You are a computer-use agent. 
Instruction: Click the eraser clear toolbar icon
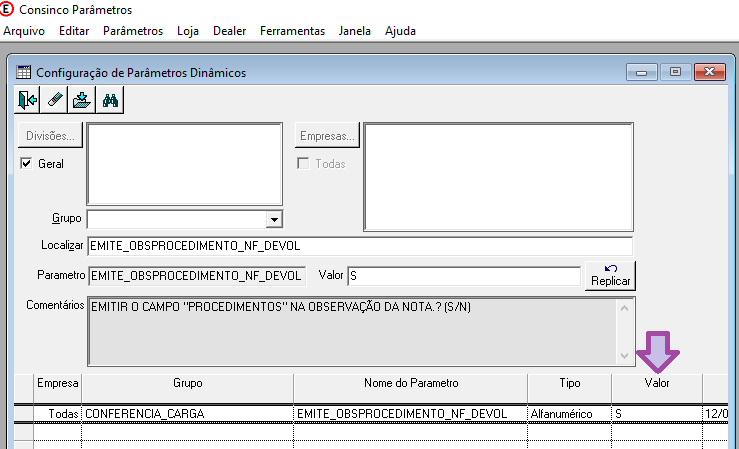pyautogui.click(x=54, y=100)
